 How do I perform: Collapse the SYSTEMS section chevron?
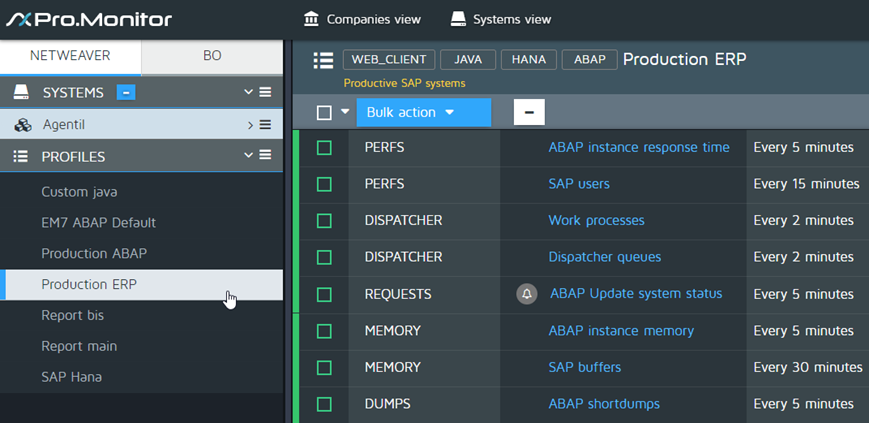[248, 92]
